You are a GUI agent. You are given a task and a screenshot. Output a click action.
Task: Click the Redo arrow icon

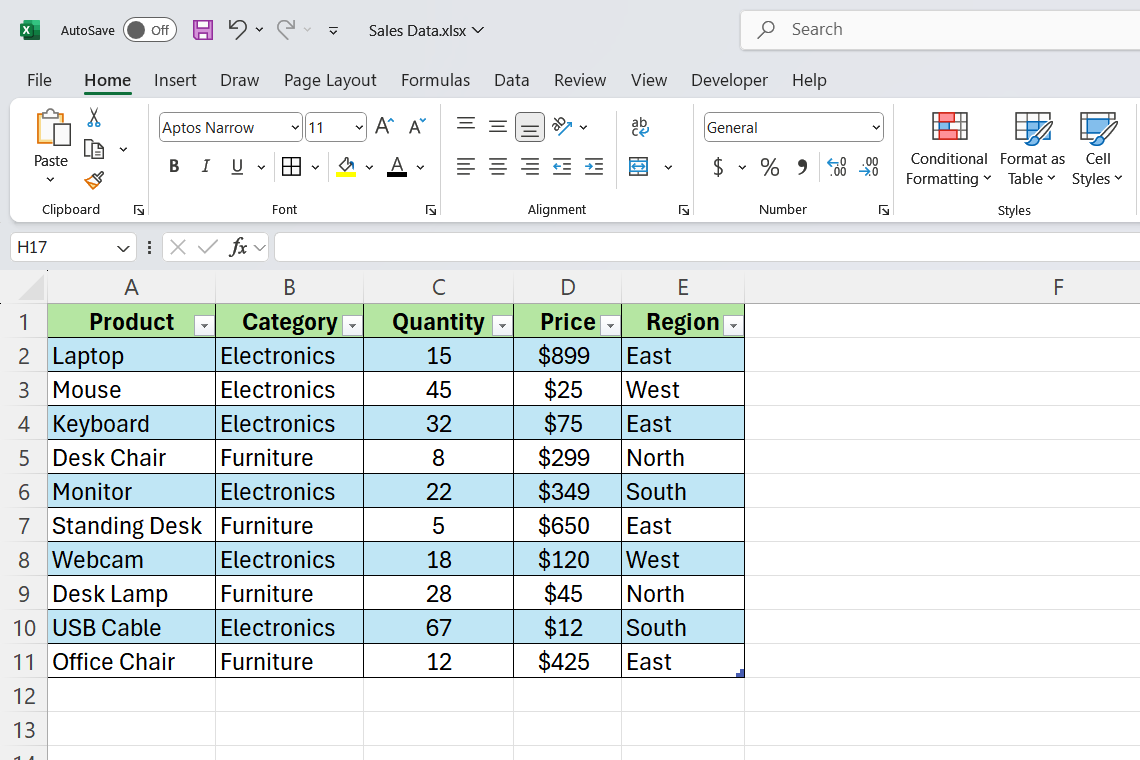286,30
